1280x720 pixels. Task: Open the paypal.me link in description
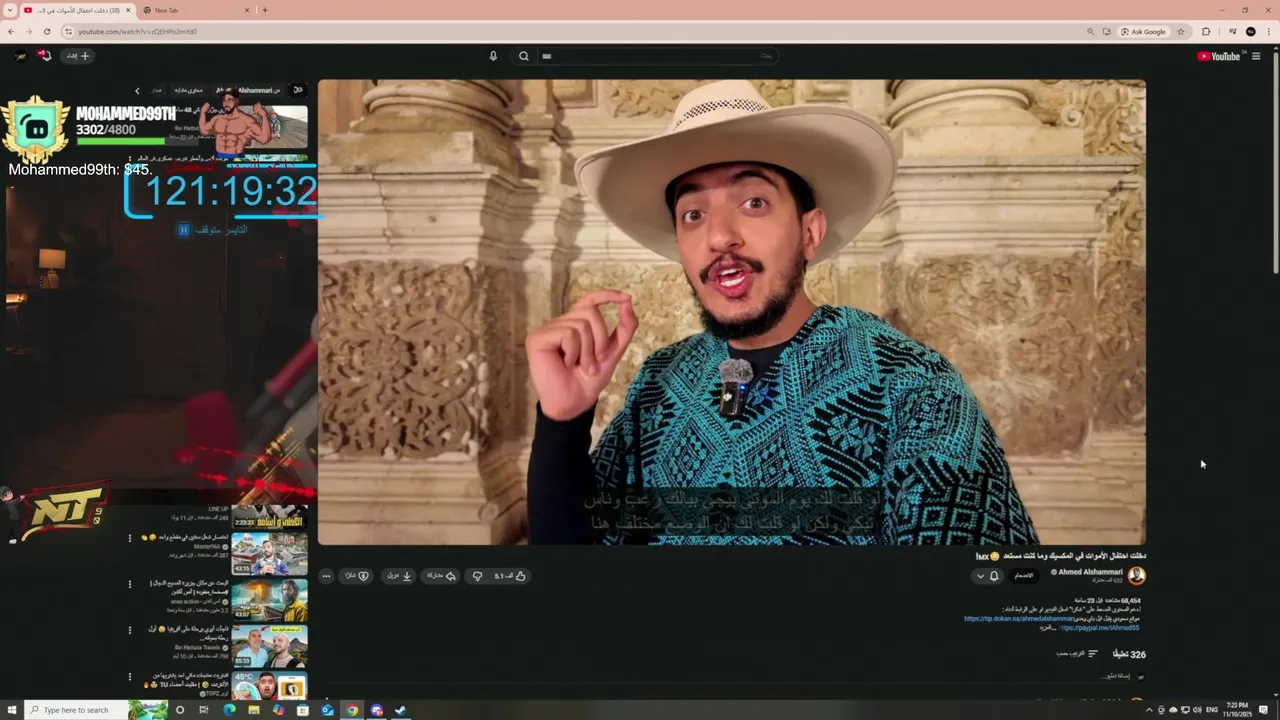click(1100, 628)
